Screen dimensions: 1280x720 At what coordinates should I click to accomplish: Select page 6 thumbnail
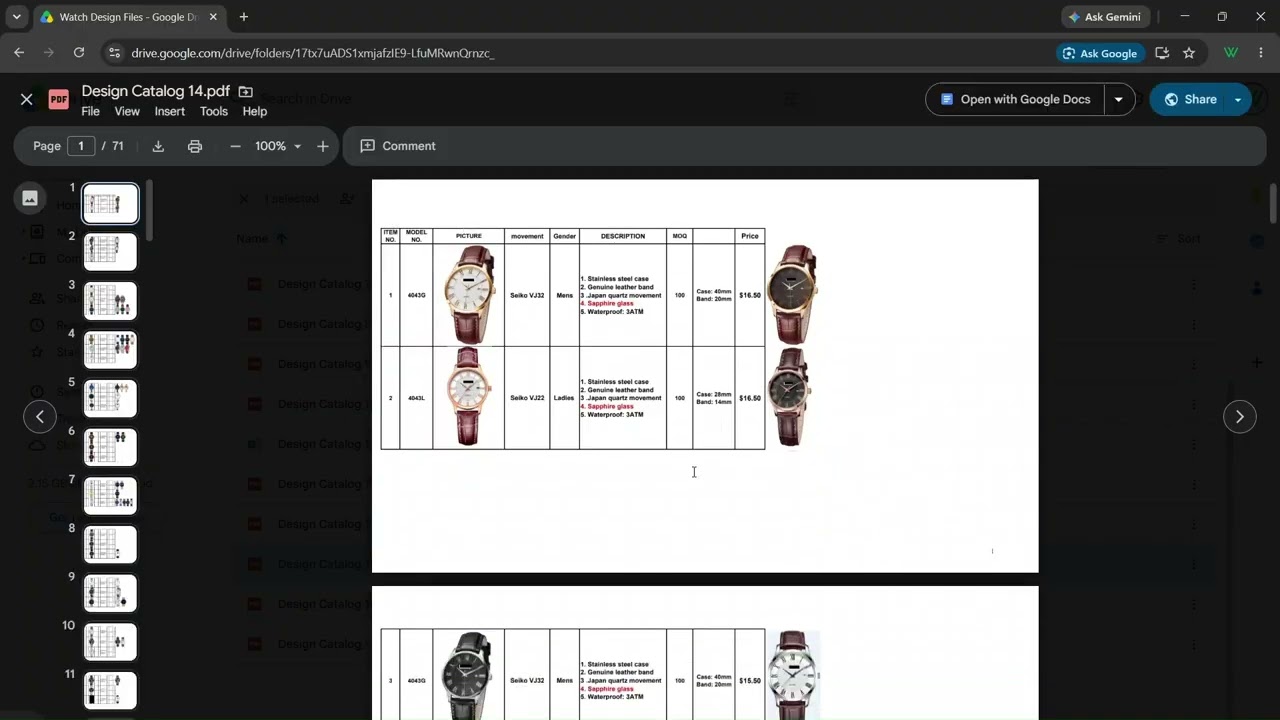click(x=110, y=448)
